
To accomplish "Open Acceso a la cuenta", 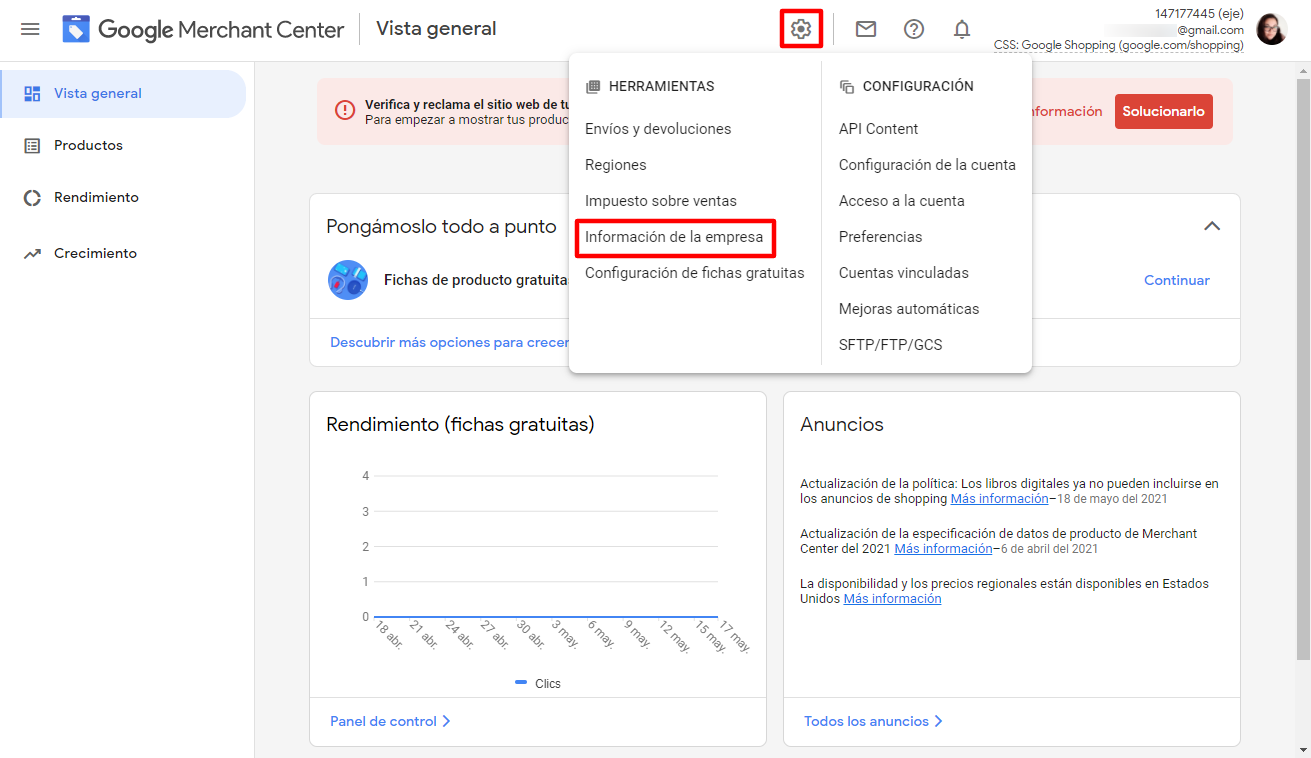I will [x=902, y=201].
